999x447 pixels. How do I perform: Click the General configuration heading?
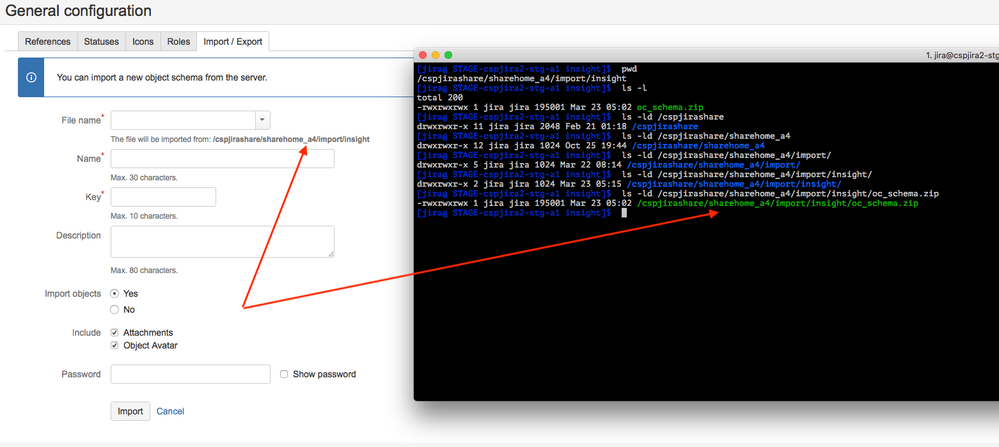click(x=78, y=11)
